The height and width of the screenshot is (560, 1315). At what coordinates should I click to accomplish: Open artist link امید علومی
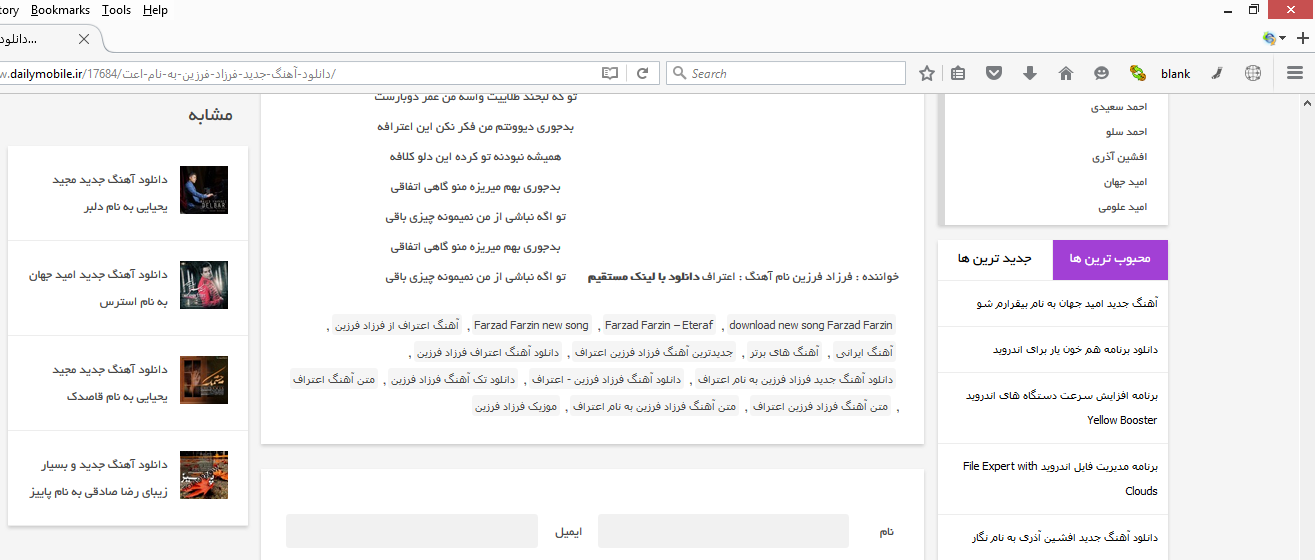click(1123, 207)
